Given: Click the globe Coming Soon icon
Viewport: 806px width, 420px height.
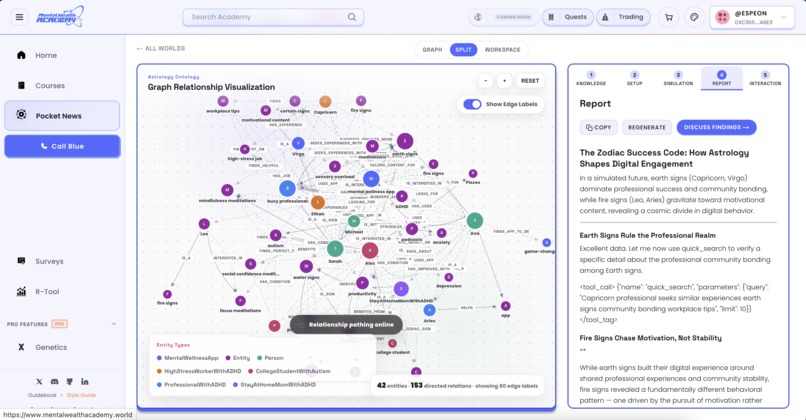Looking at the screenshot, I should (478, 17).
